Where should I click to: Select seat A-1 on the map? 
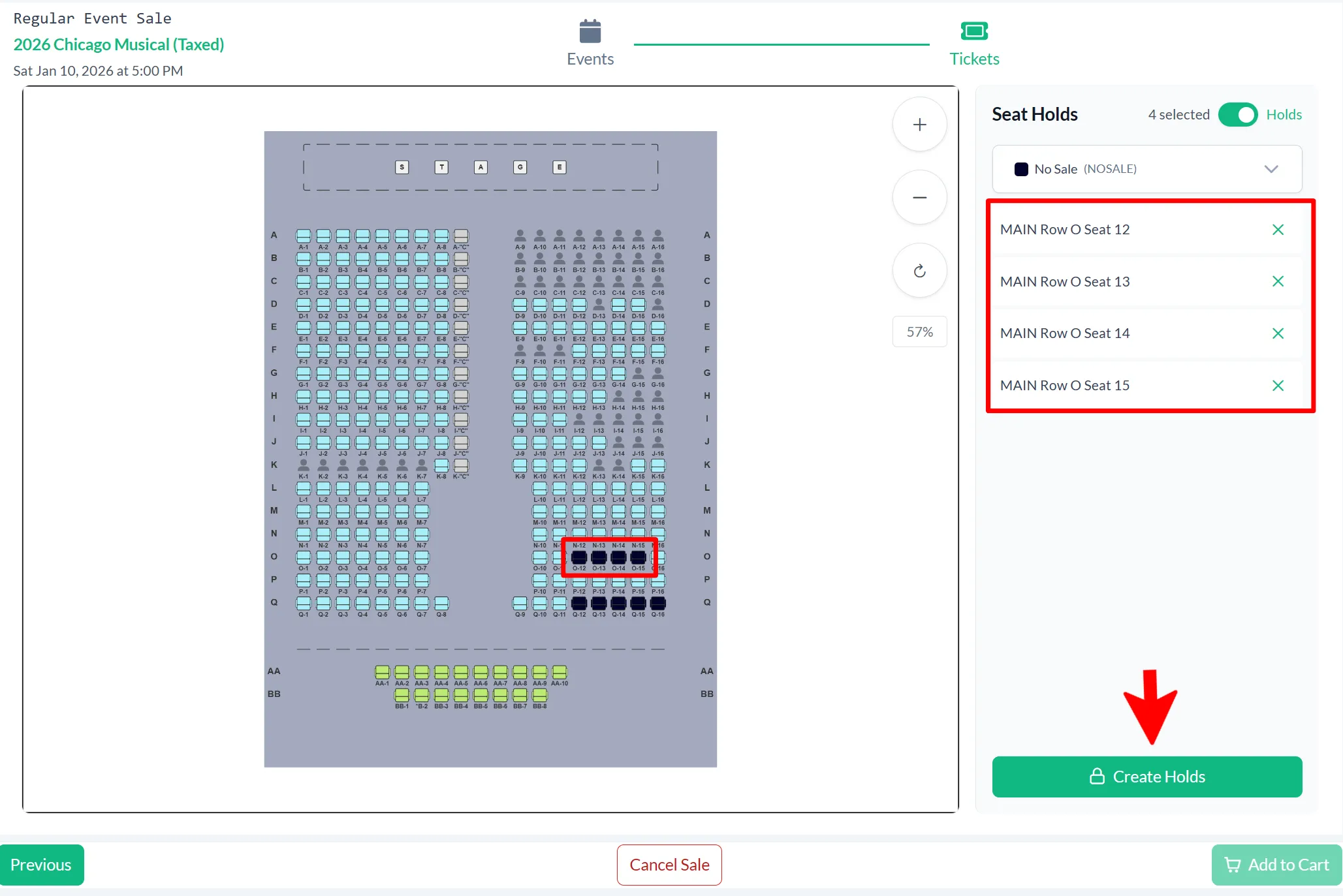(x=304, y=236)
